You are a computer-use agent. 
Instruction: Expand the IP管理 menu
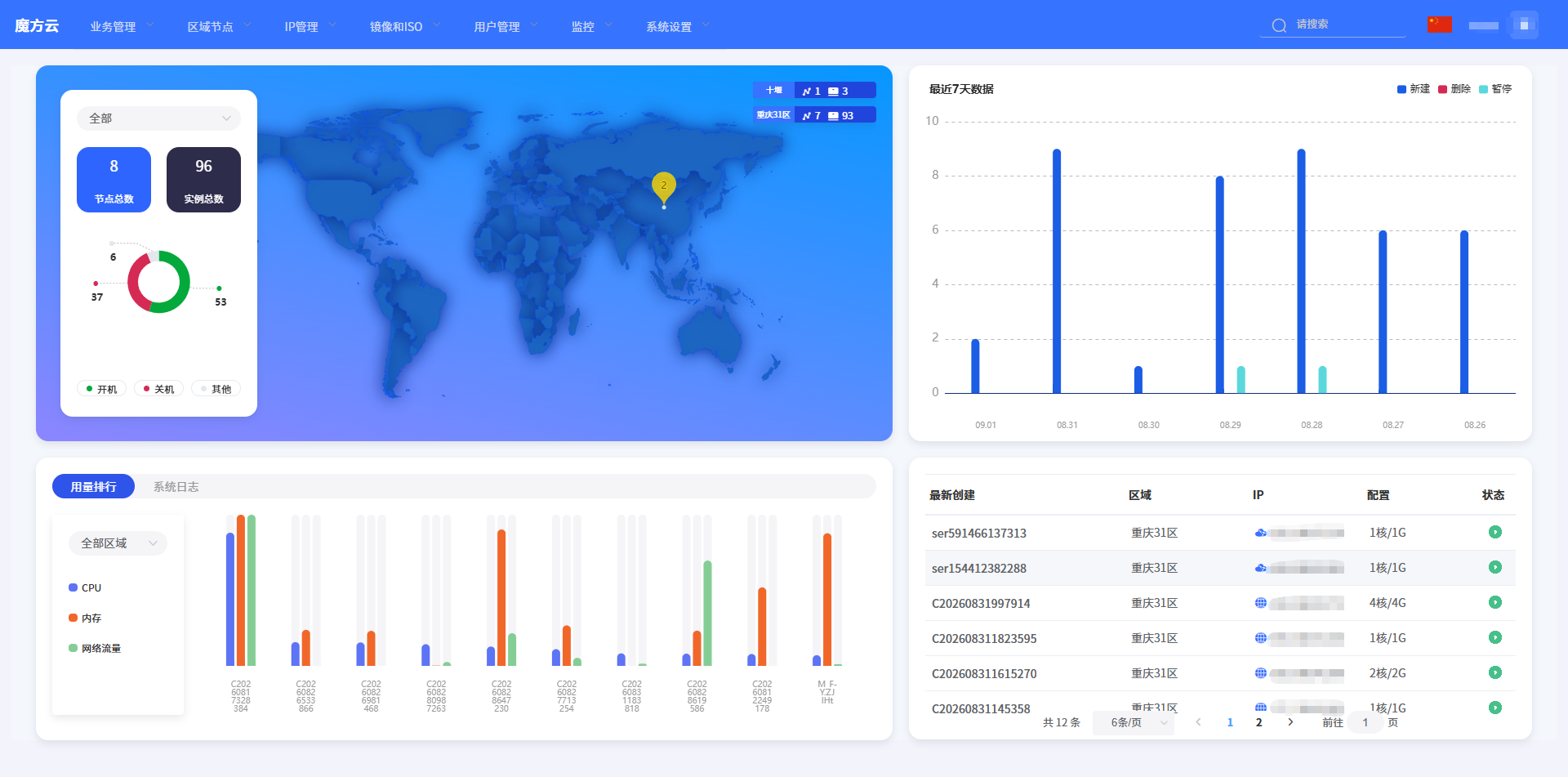(x=310, y=26)
